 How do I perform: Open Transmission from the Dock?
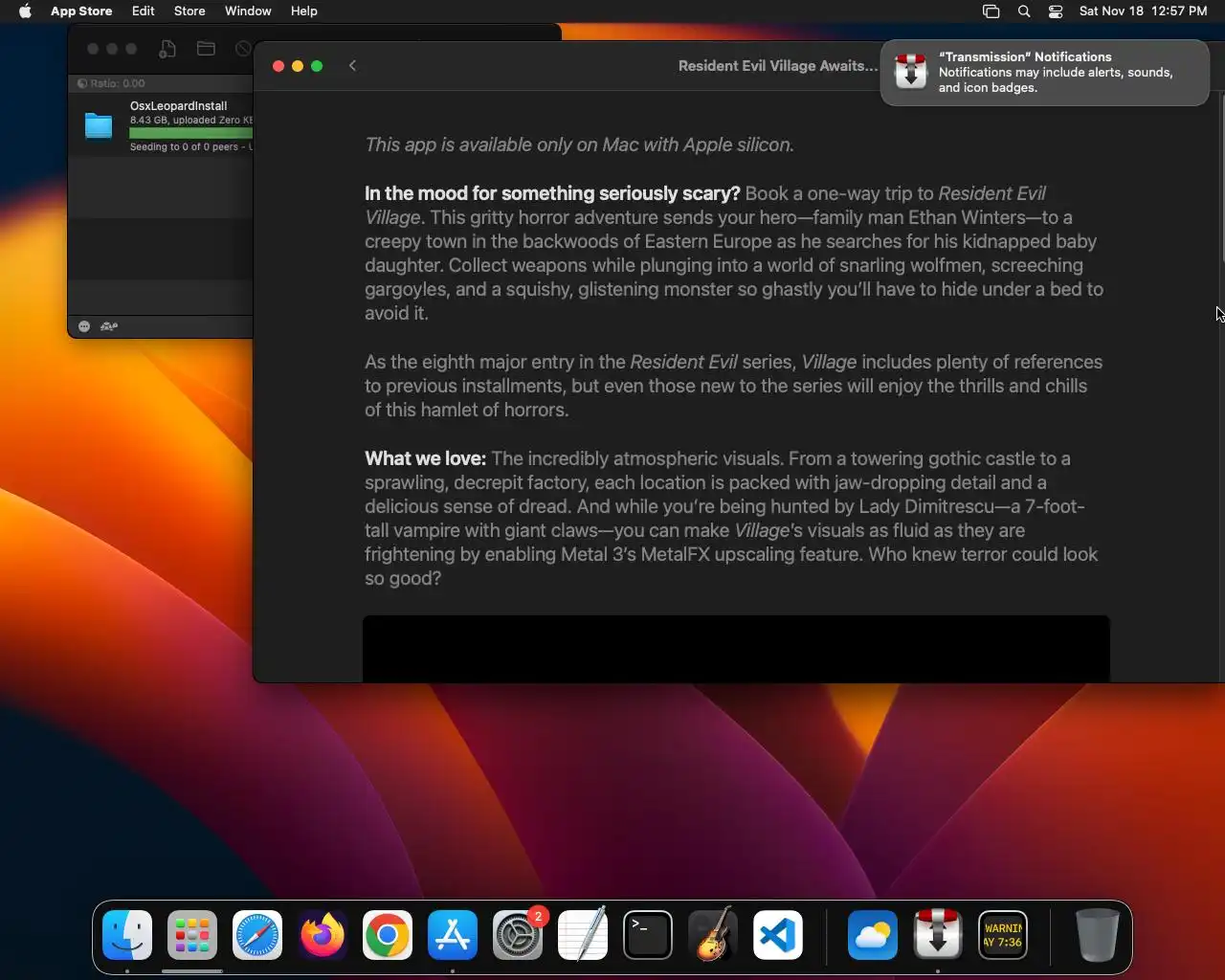[x=938, y=935]
